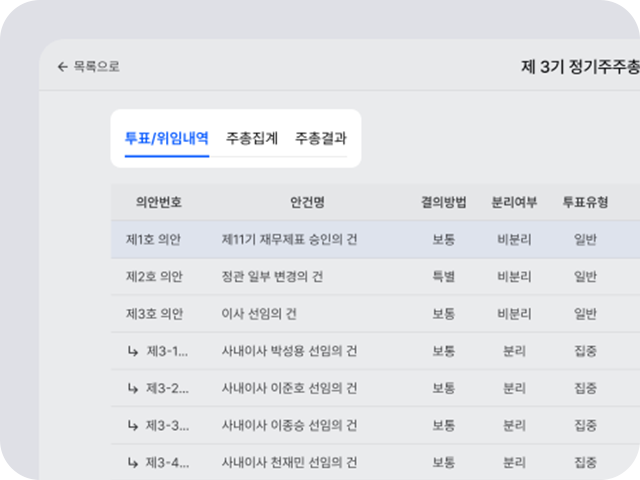
Task: Click 분리 in the 천재민 row
Action: coord(514,462)
